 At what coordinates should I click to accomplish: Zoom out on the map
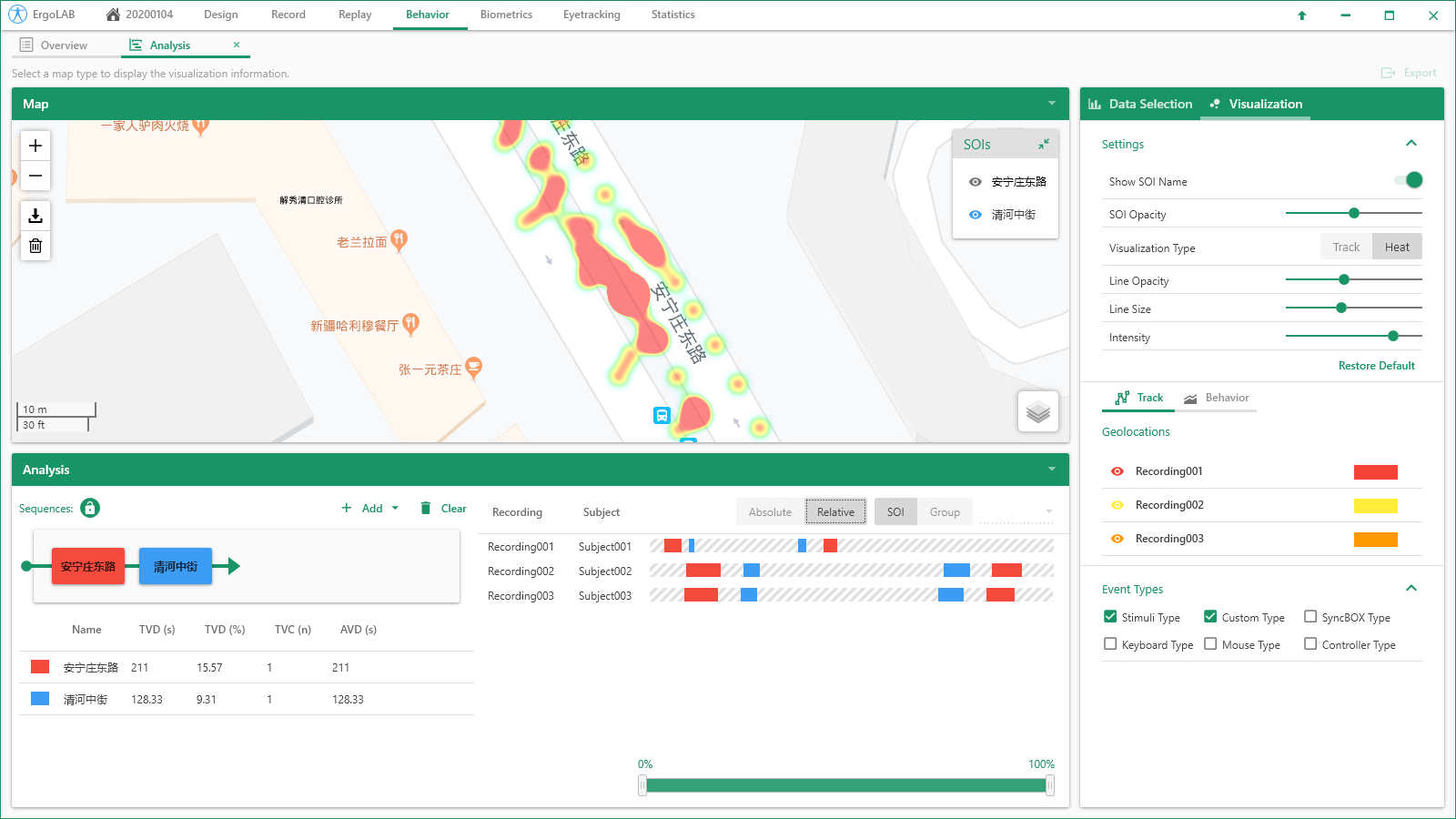click(x=35, y=176)
